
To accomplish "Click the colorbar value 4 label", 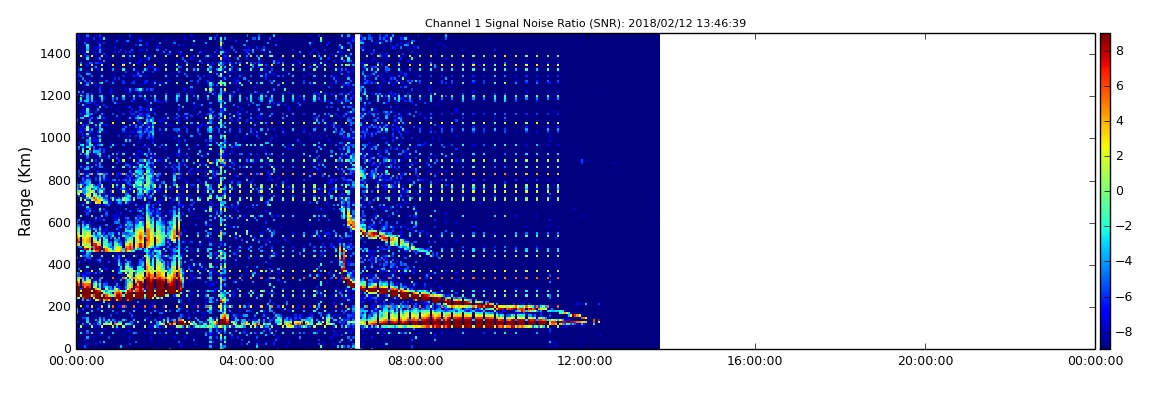I will coord(1120,121).
